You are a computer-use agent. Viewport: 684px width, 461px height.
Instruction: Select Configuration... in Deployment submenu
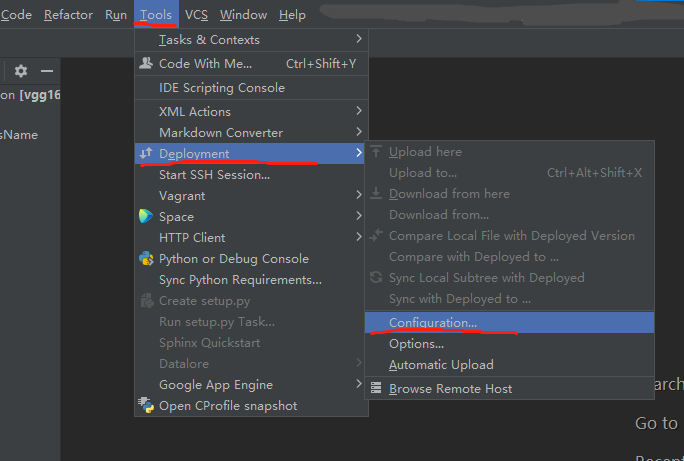433,323
